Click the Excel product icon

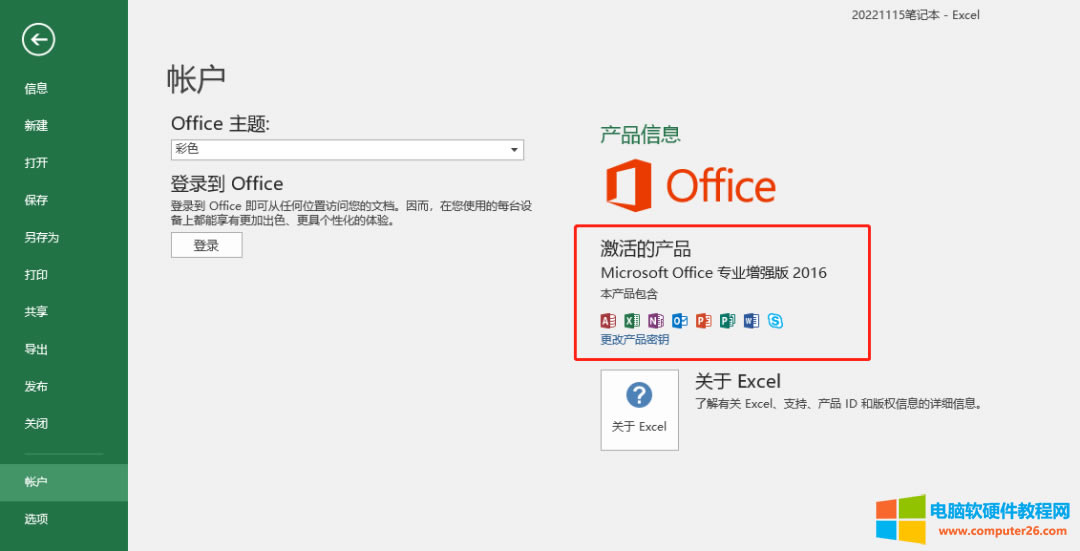632,320
